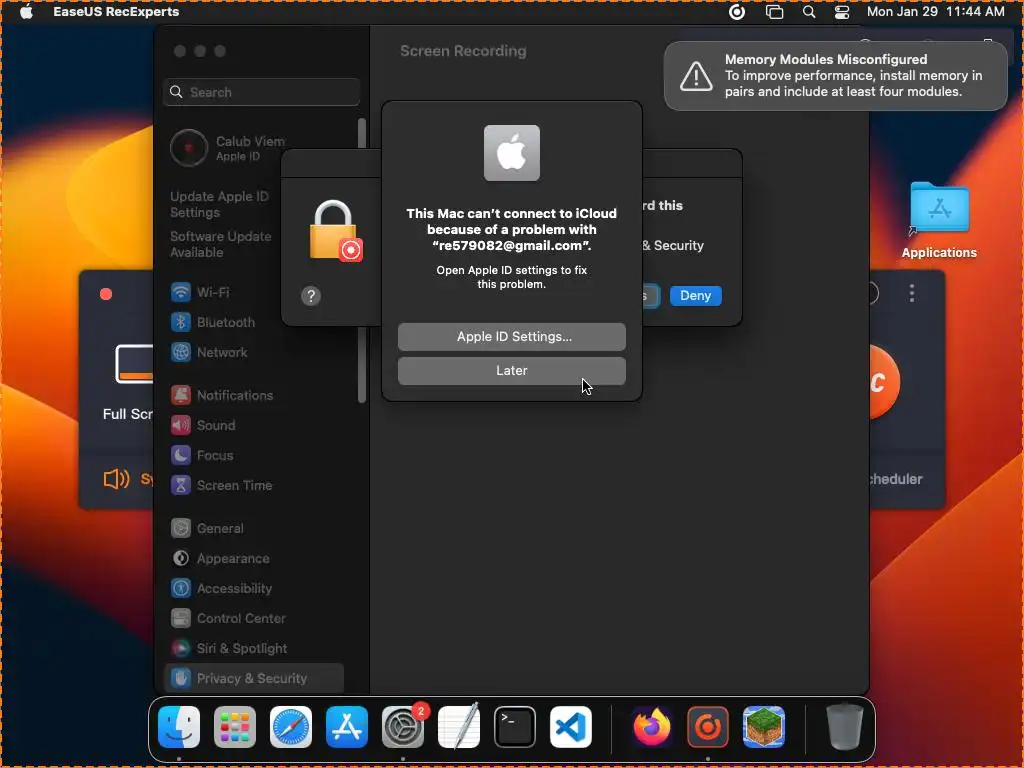Open Trash in the Dock

844,727
